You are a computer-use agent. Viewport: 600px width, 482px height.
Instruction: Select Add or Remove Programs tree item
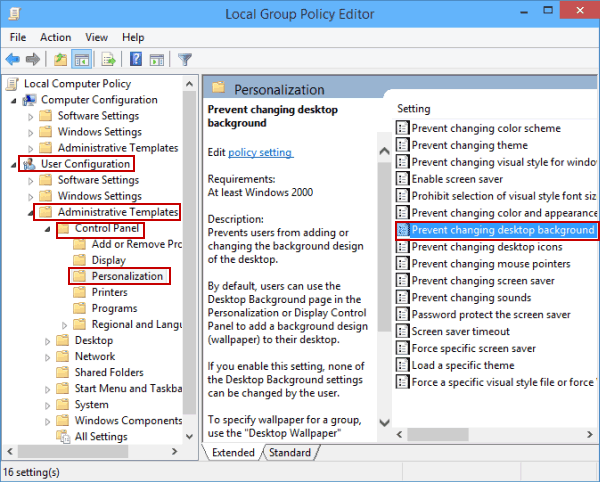coord(137,244)
